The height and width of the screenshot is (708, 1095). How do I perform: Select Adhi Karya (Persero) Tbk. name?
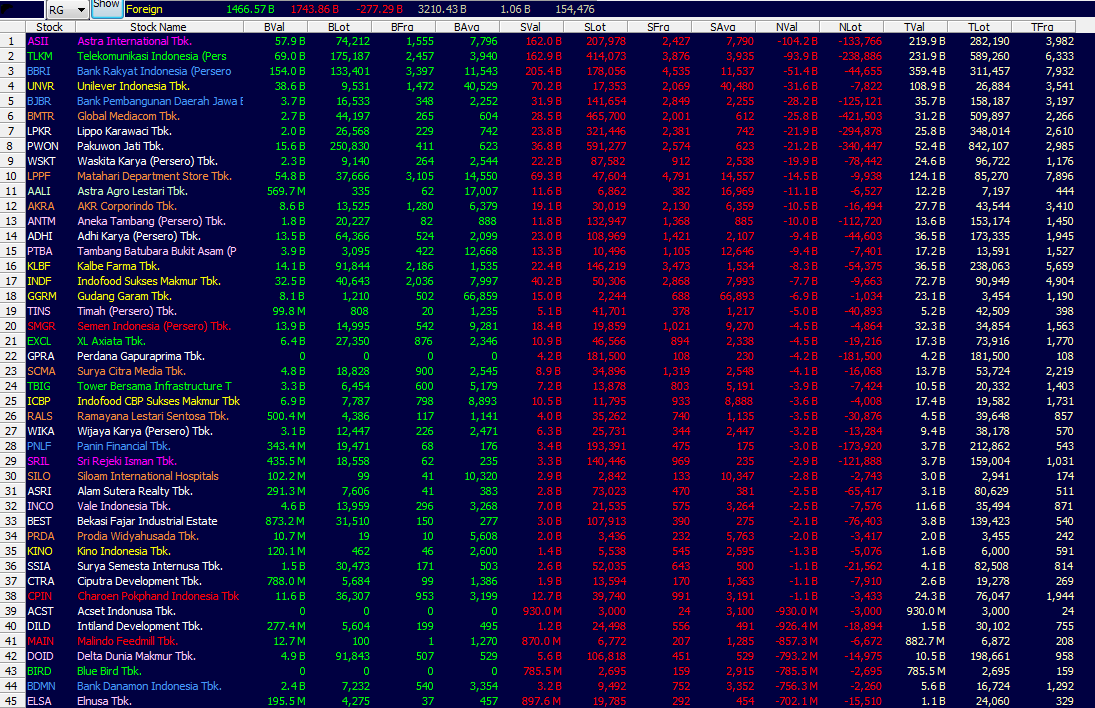(139, 236)
